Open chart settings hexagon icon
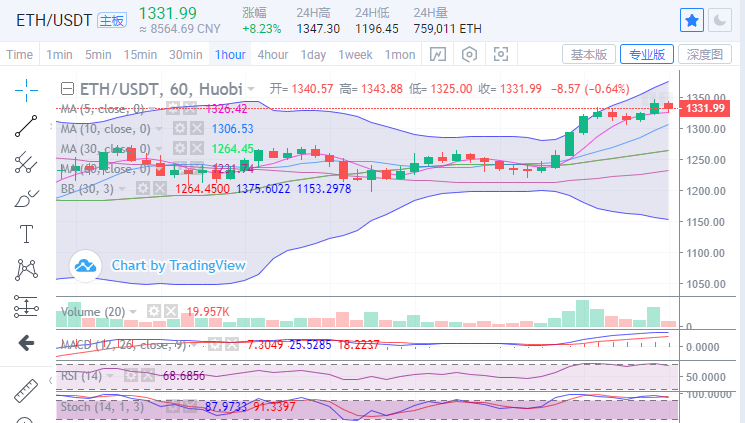Screen dimensions: 745x423 469,54
